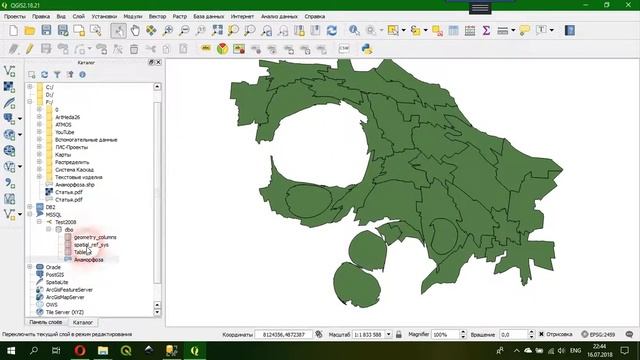Select the Анаморфоза.shp file
This screenshot has height=360, width=640.
[75, 184]
